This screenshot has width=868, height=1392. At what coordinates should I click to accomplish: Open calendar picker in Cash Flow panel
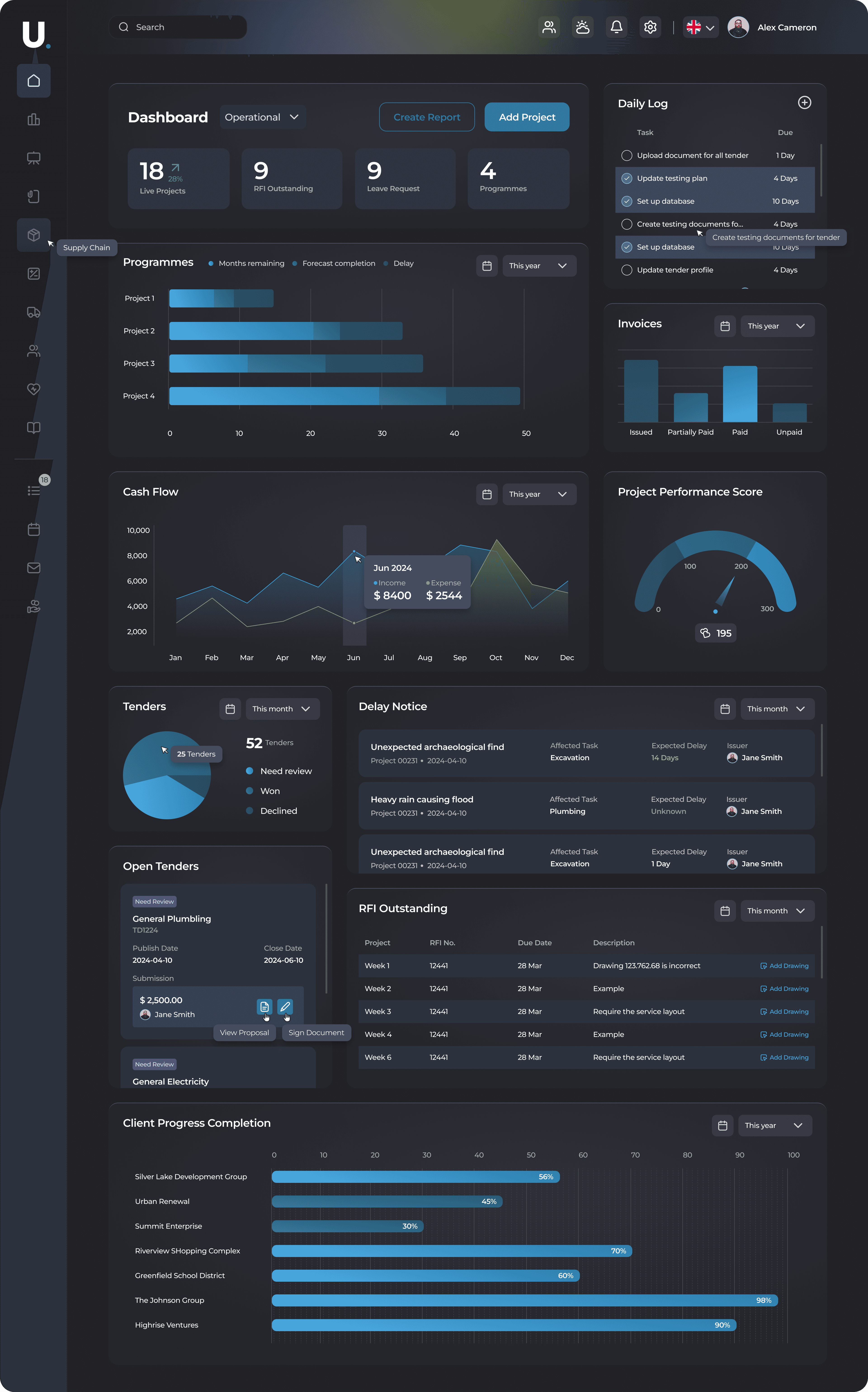(x=487, y=494)
